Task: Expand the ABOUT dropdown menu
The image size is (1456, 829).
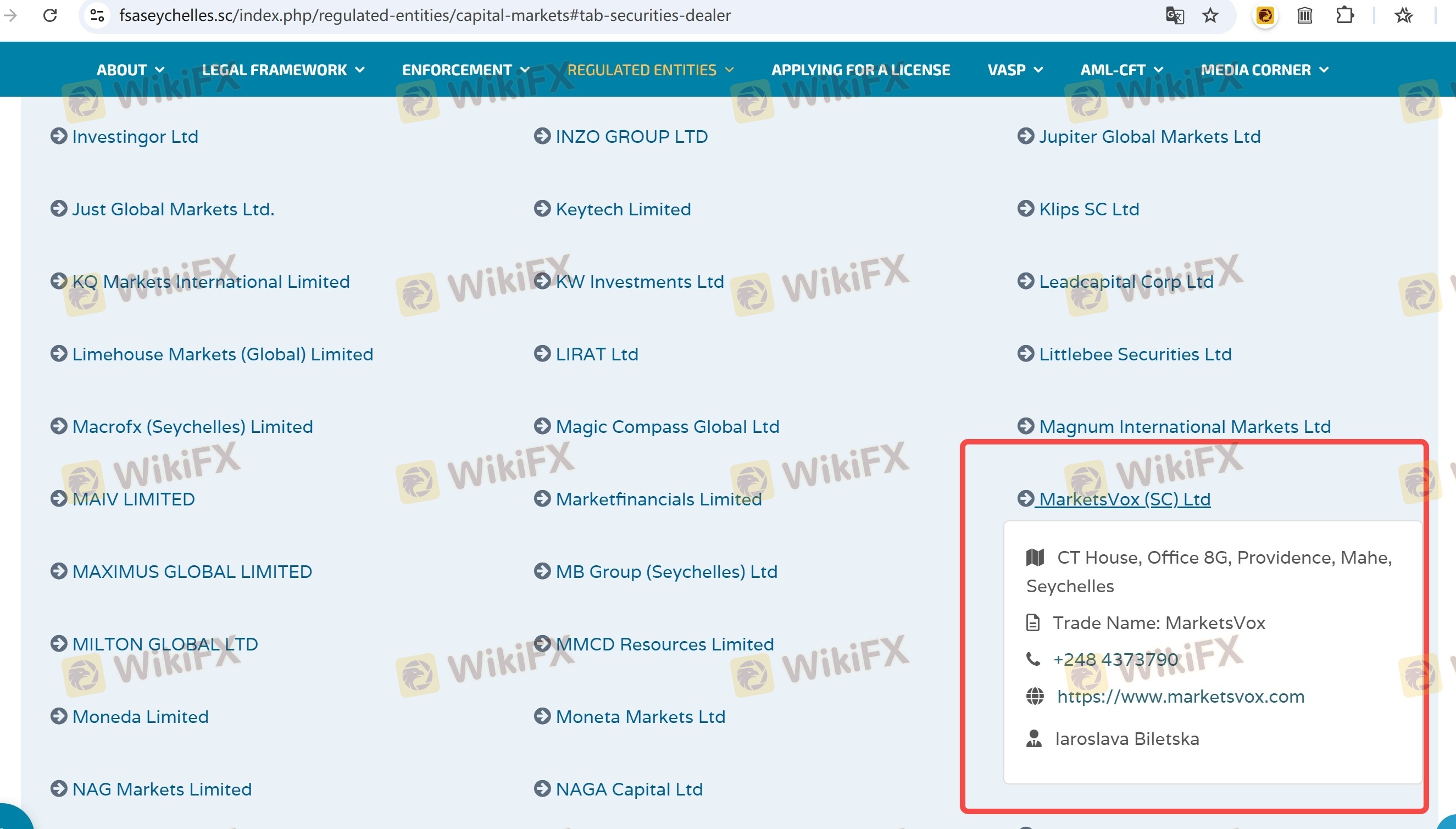Action: (130, 70)
